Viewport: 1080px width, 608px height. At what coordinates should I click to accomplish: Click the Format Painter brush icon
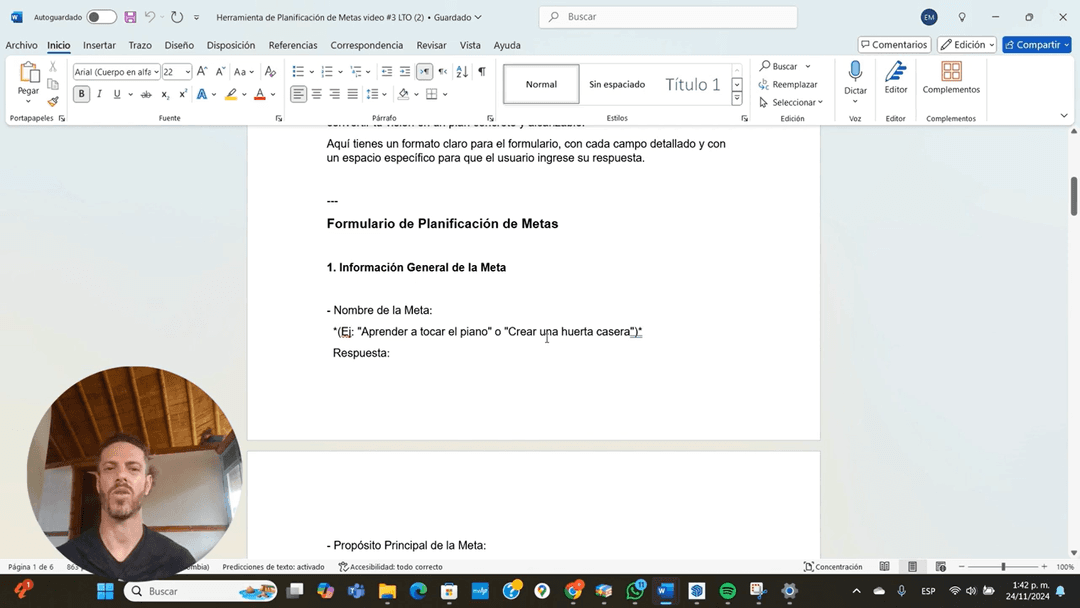[53, 101]
